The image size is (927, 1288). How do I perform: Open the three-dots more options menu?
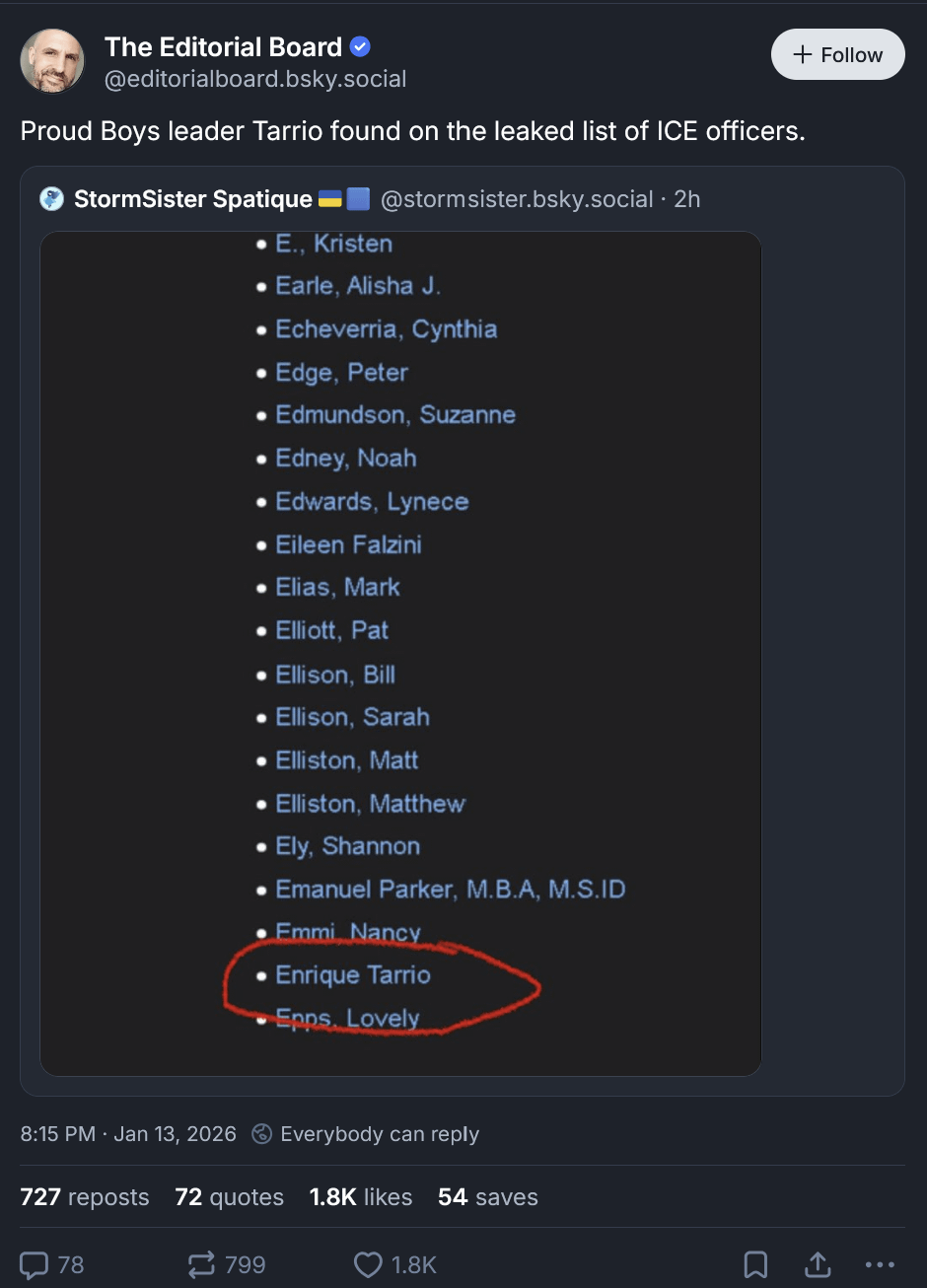(879, 1264)
